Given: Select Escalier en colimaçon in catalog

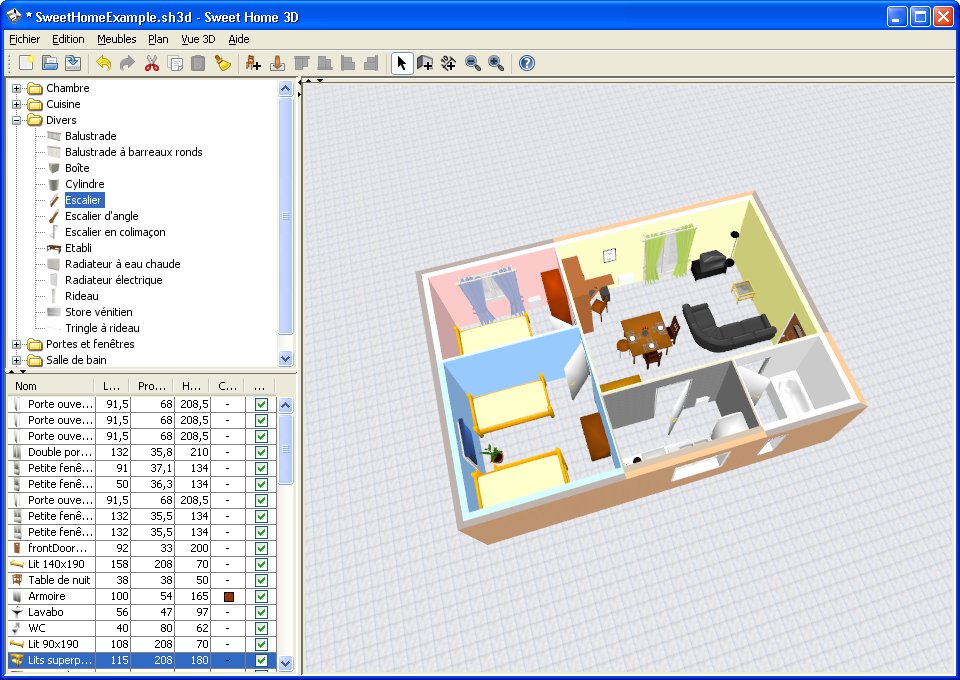Looking at the screenshot, I should pyautogui.click(x=115, y=232).
